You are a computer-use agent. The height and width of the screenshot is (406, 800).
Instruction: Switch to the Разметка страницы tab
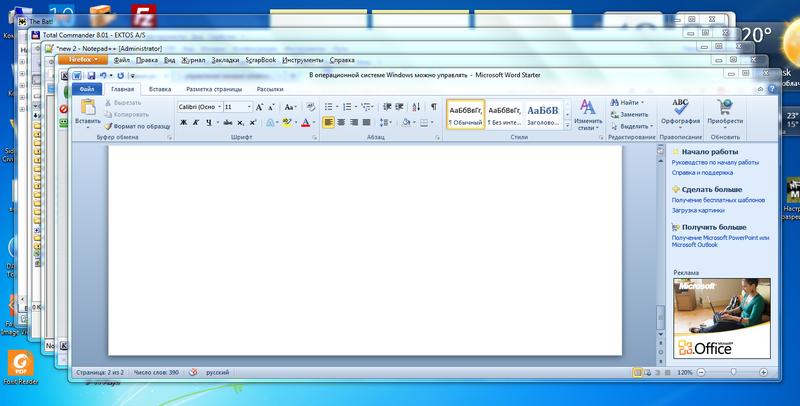point(214,89)
